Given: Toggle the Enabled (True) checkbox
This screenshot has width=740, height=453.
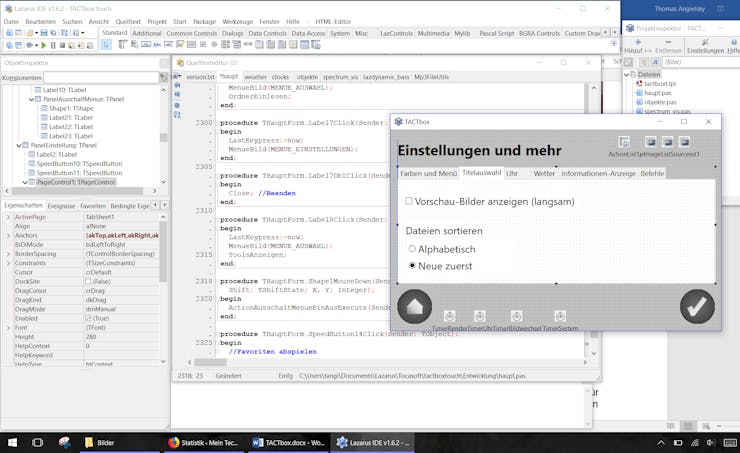Looking at the screenshot, I should [88, 318].
